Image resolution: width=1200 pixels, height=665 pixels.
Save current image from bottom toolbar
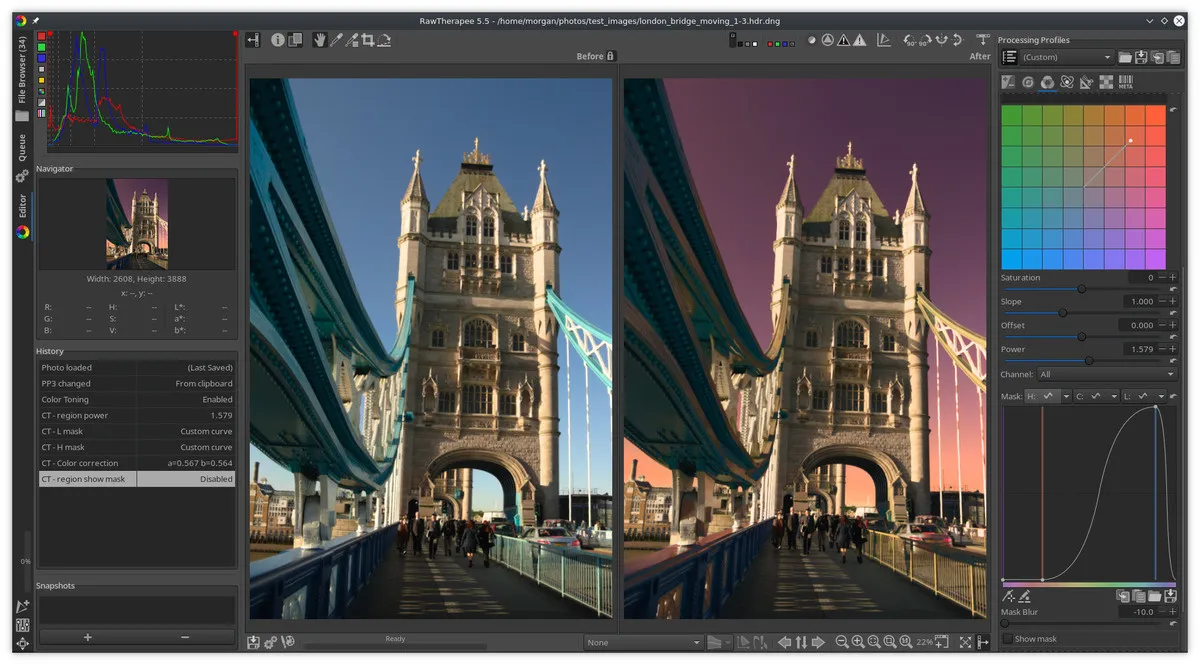coord(254,642)
